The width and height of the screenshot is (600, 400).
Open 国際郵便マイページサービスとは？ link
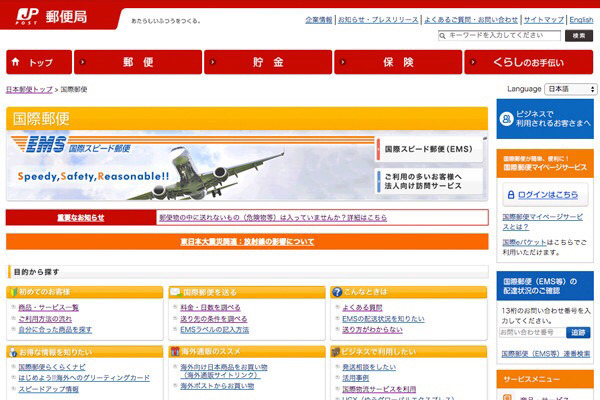click(x=543, y=222)
